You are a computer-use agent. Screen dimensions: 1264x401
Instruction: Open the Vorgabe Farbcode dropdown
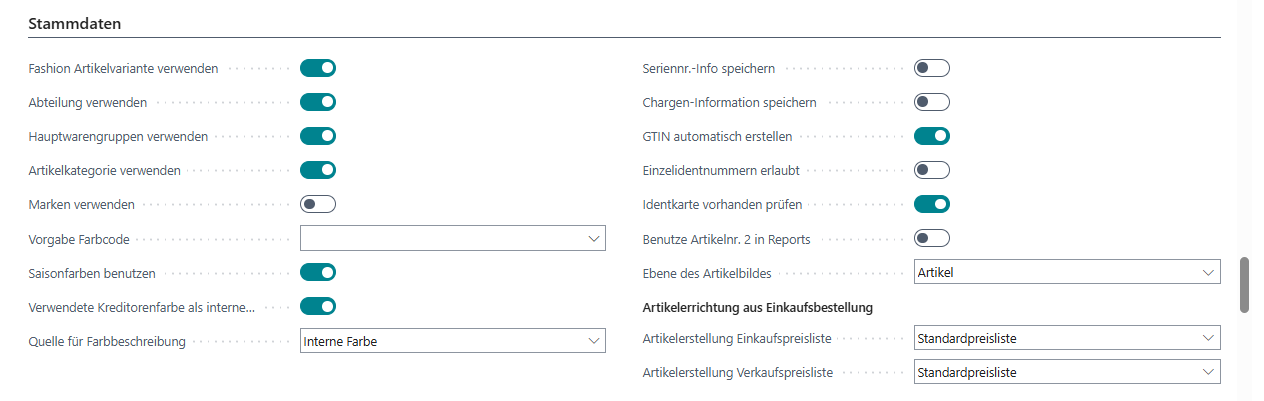[452, 238]
